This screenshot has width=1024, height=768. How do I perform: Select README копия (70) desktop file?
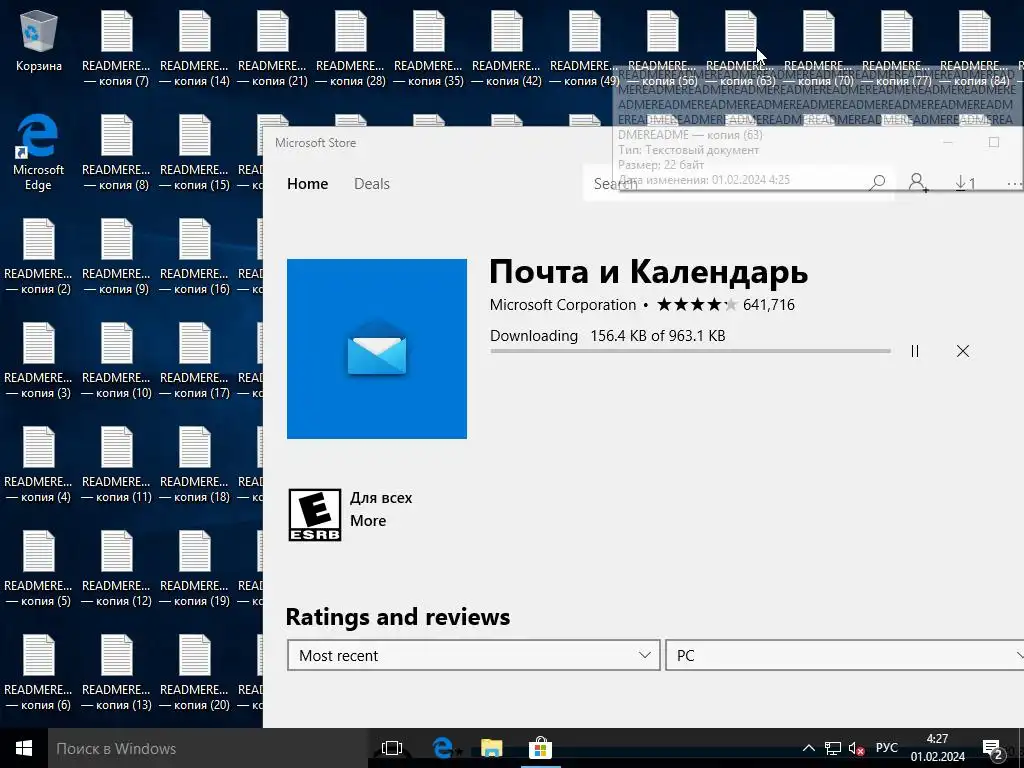(x=818, y=48)
